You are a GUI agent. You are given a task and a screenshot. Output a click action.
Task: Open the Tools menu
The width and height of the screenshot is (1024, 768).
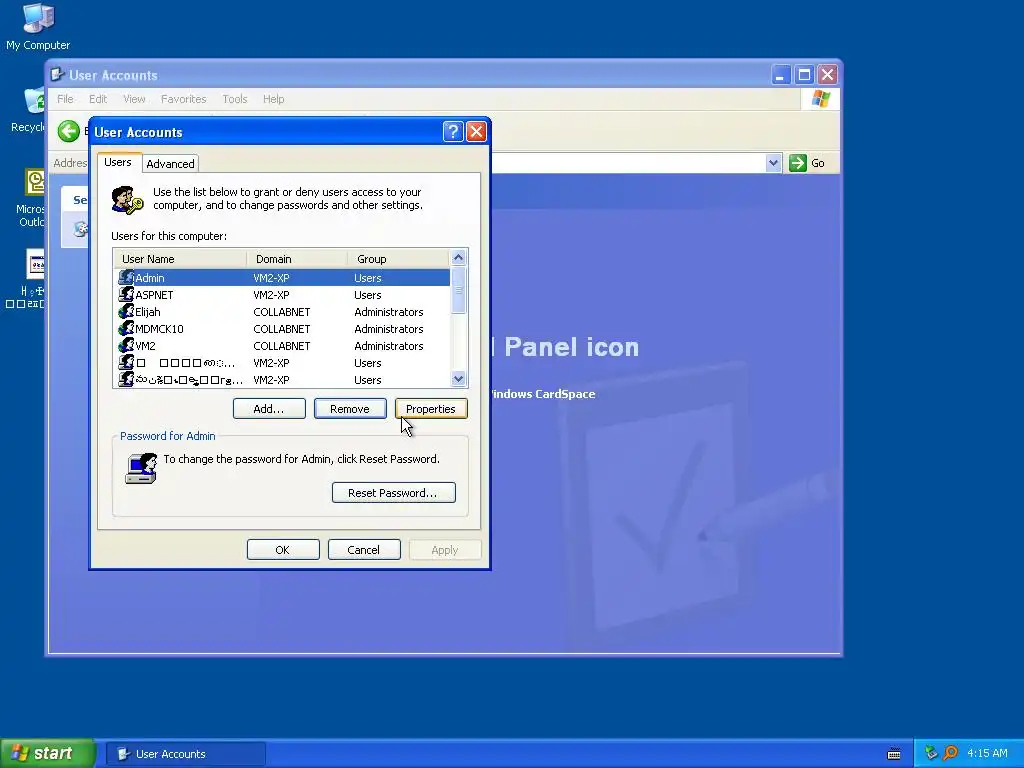click(234, 99)
